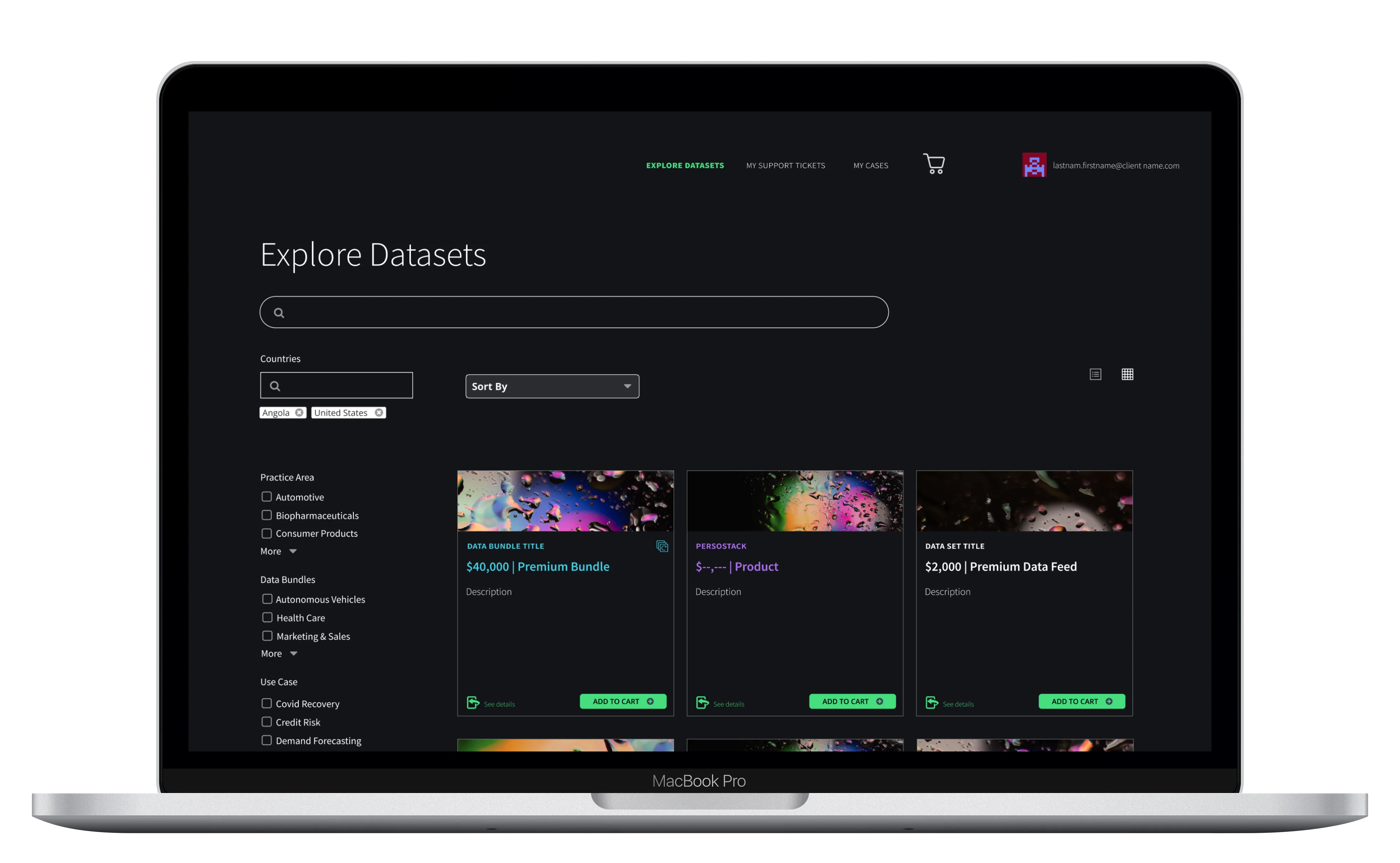Screen dimensions: 1400x863
Task: Check the Automotive practice area filter
Action: point(266,496)
